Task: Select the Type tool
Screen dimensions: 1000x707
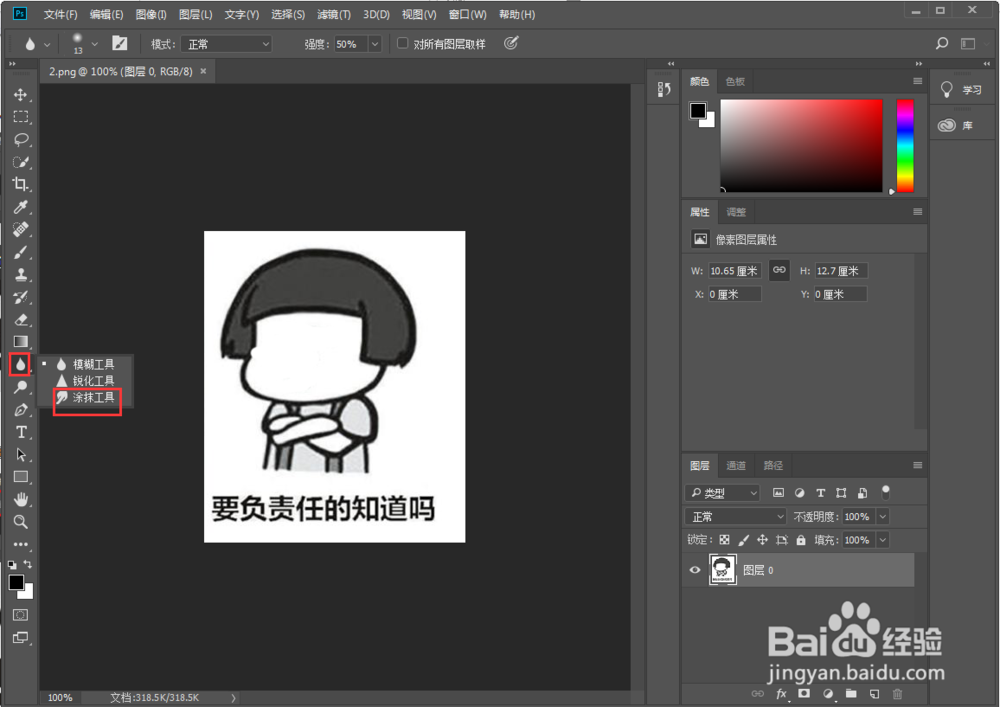Action: click(20, 432)
